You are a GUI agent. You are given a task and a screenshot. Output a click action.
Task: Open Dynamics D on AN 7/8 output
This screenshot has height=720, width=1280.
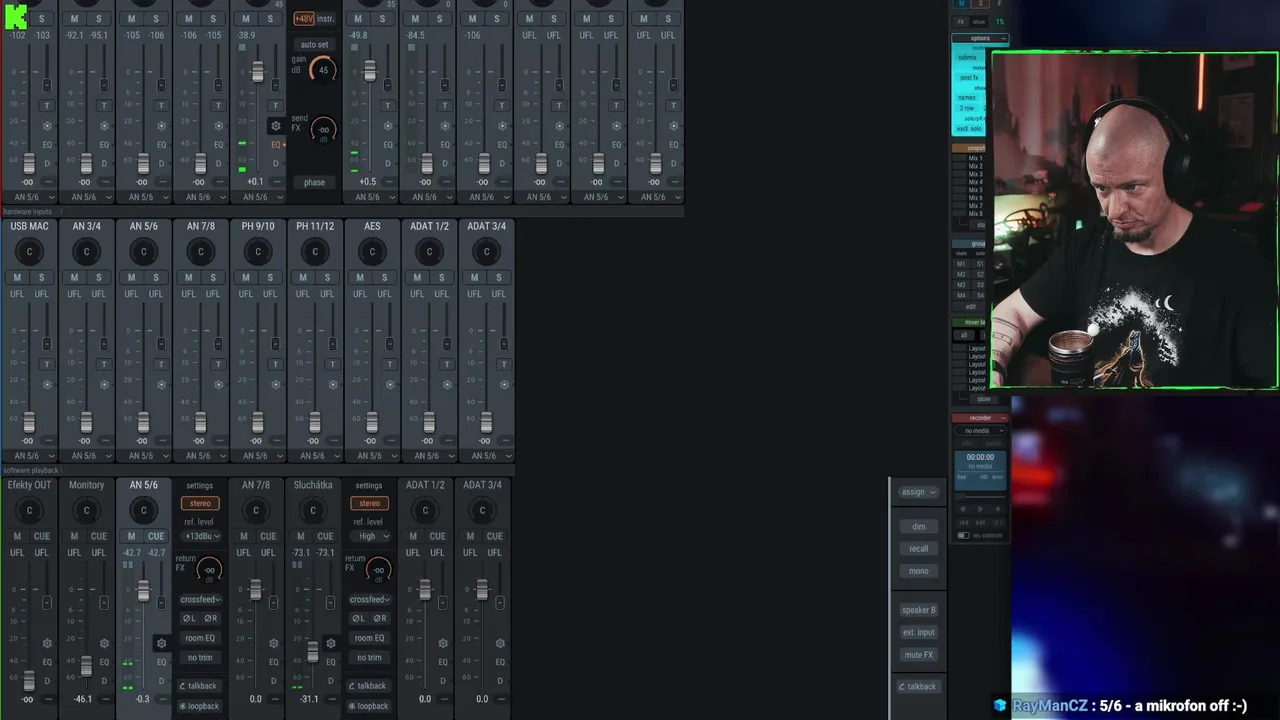click(x=274, y=681)
